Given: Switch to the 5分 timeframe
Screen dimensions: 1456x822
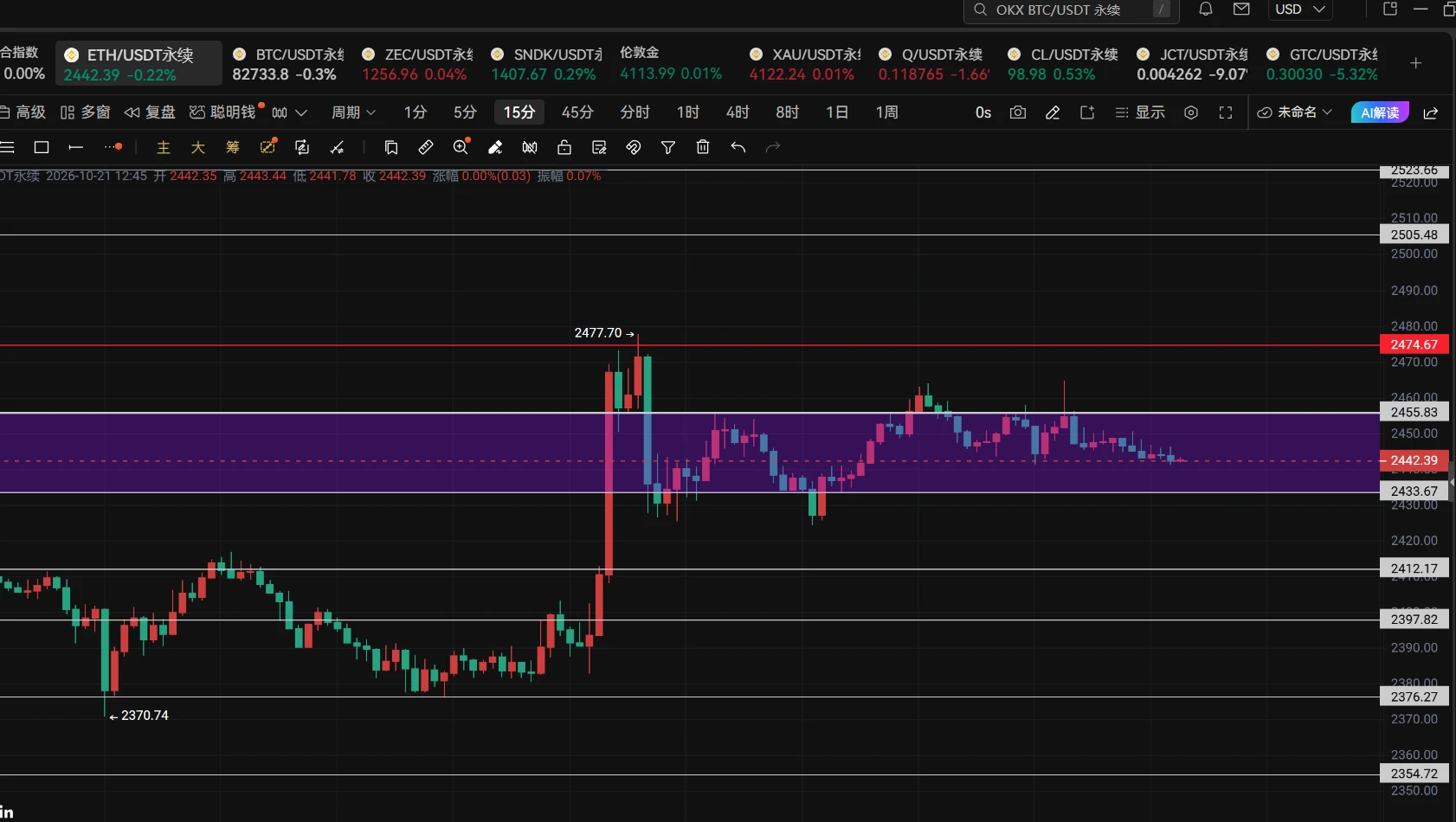Looking at the screenshot, I should (x=465, y=112).
